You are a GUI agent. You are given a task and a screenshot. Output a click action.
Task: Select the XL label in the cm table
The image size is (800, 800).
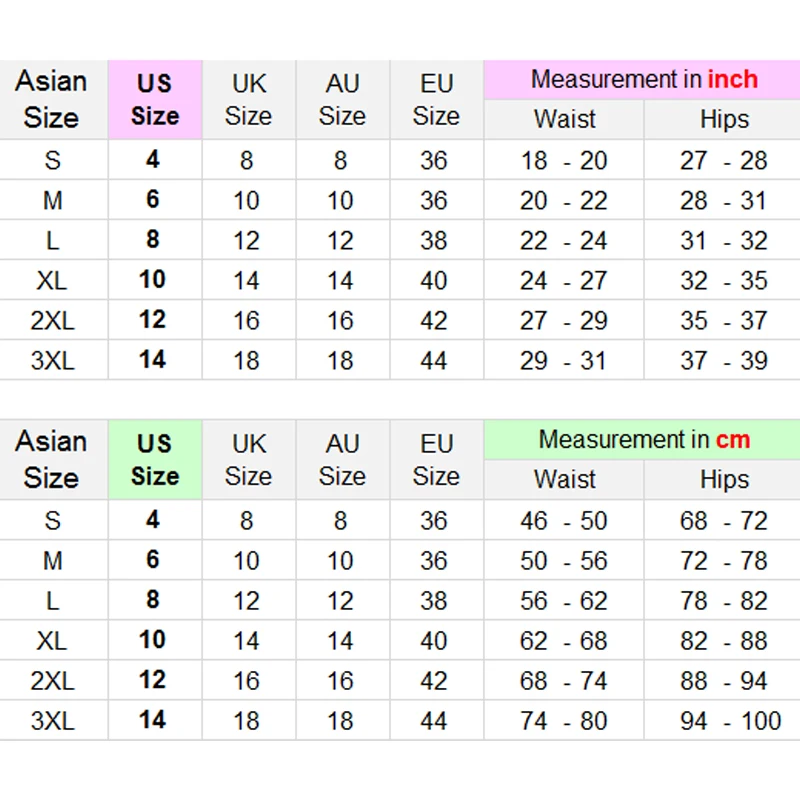click(52, 640)
